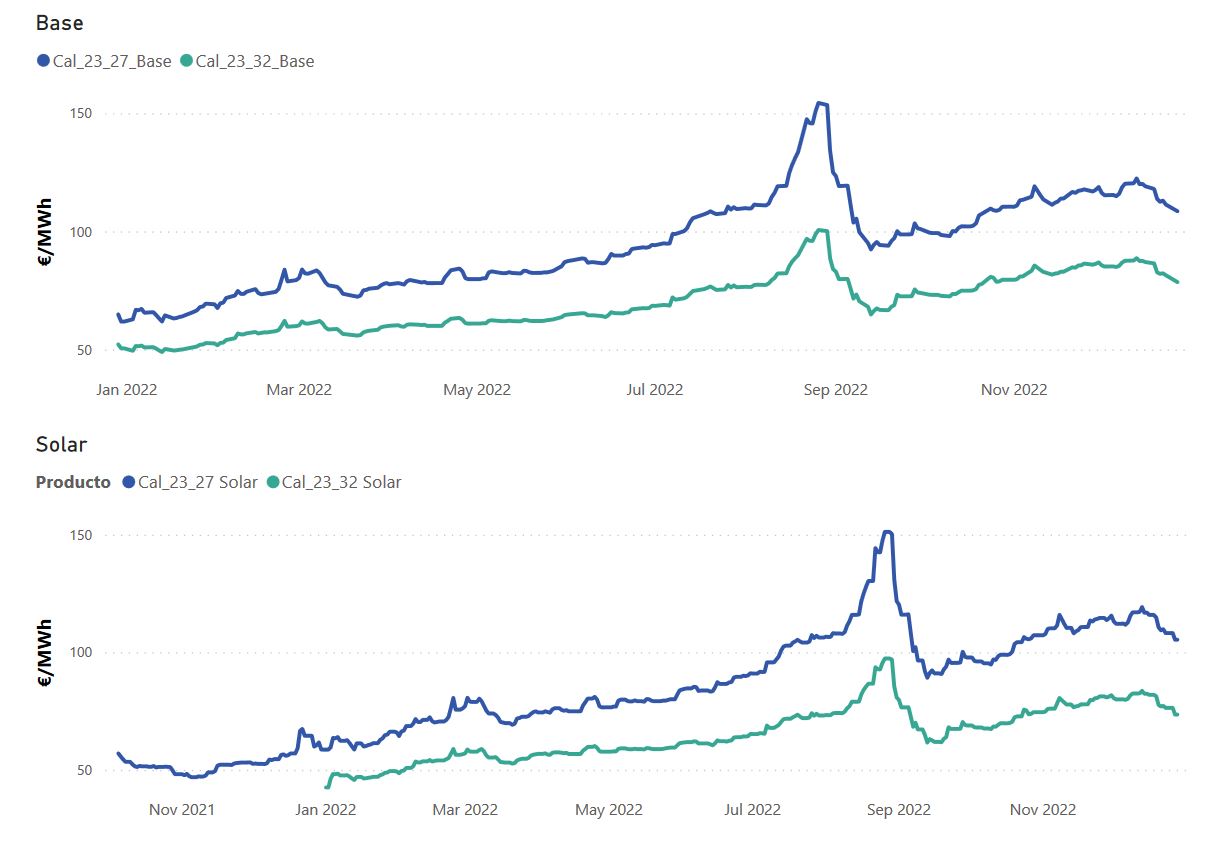The image size is (1219, 844).
Task: Click the Producto legend title
Action: pos(73,482)
